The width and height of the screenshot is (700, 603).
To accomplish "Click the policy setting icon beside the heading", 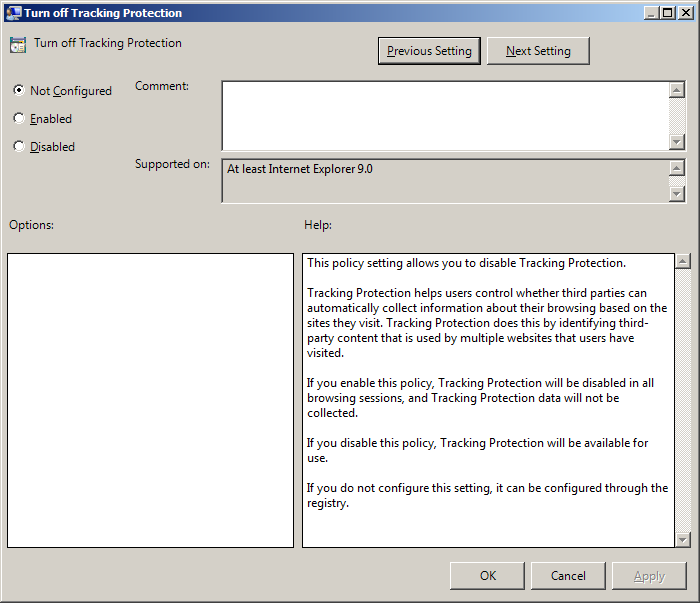I will point(17,45).
